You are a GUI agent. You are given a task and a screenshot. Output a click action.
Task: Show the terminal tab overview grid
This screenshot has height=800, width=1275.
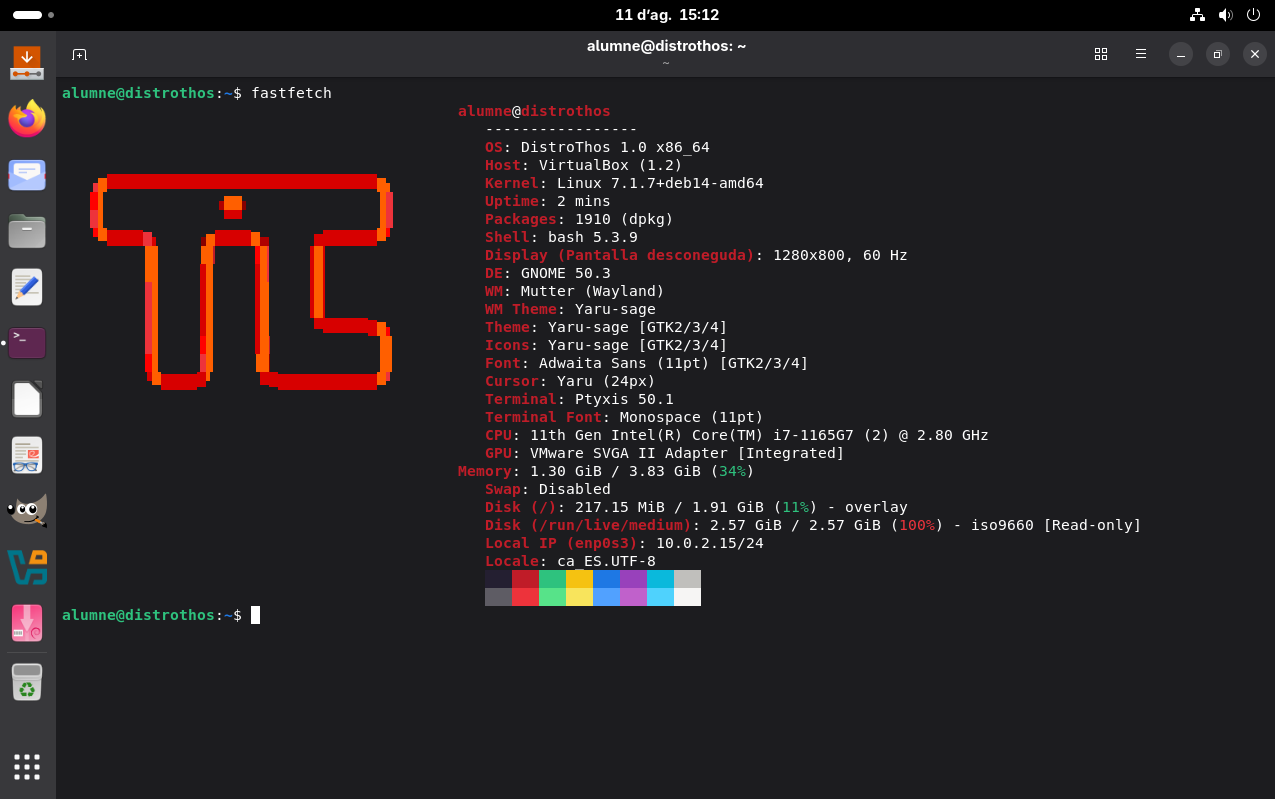tap(1101, 54)
